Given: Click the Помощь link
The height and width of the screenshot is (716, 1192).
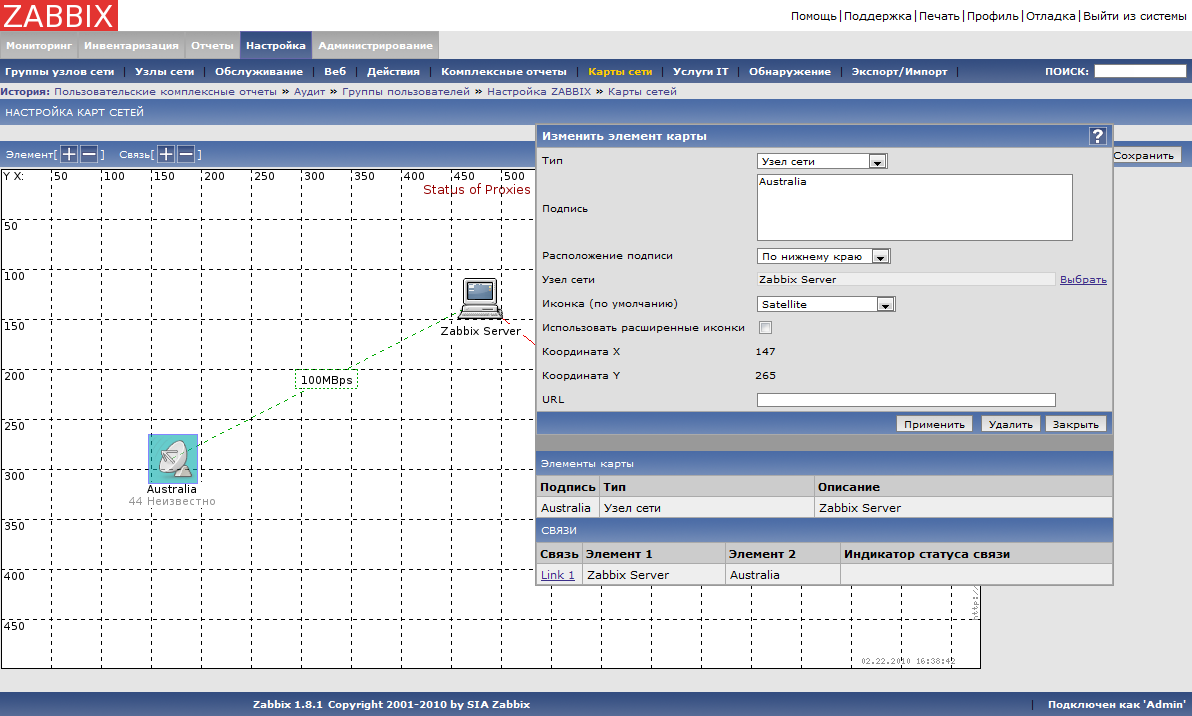Looking at the screenshot, I should (x=813, y=16).
